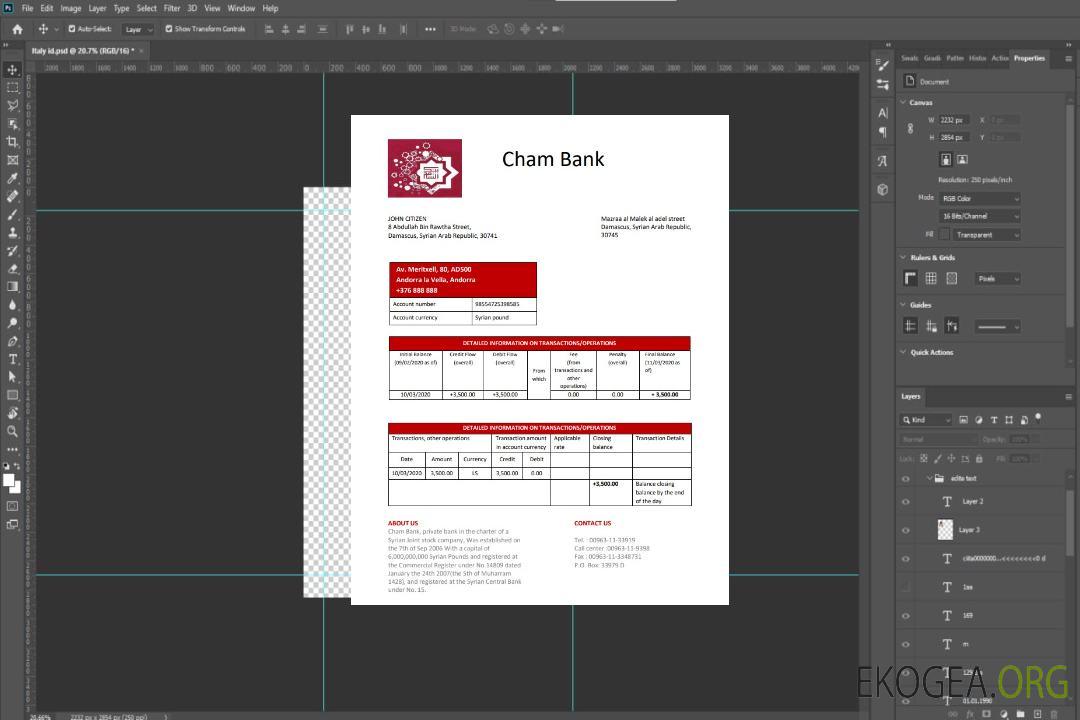Hide the 'edite text' group visibility eye
The image size is (1080, 720).
906,479
